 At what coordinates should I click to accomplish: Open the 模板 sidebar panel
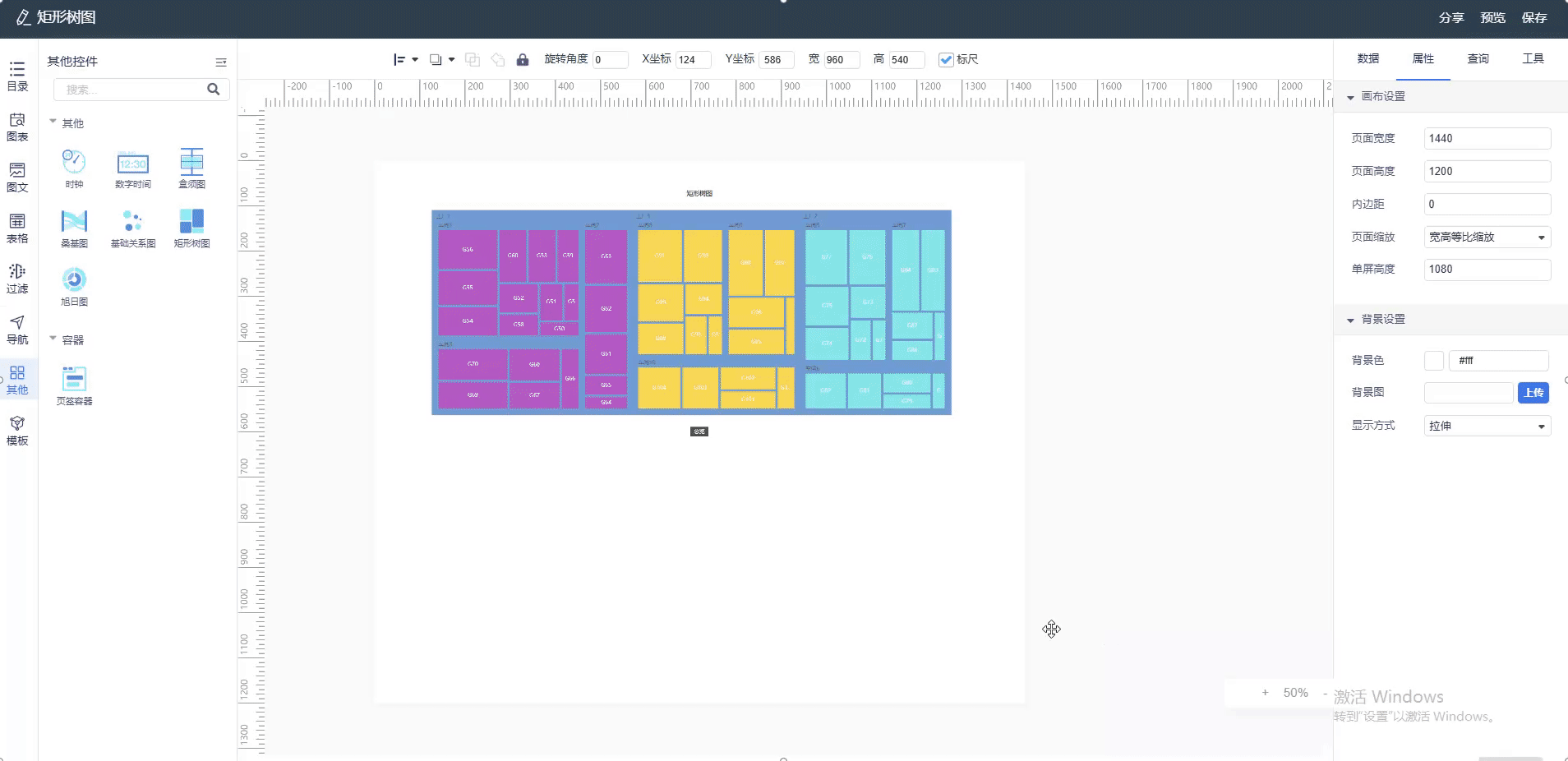click(17, 431)
